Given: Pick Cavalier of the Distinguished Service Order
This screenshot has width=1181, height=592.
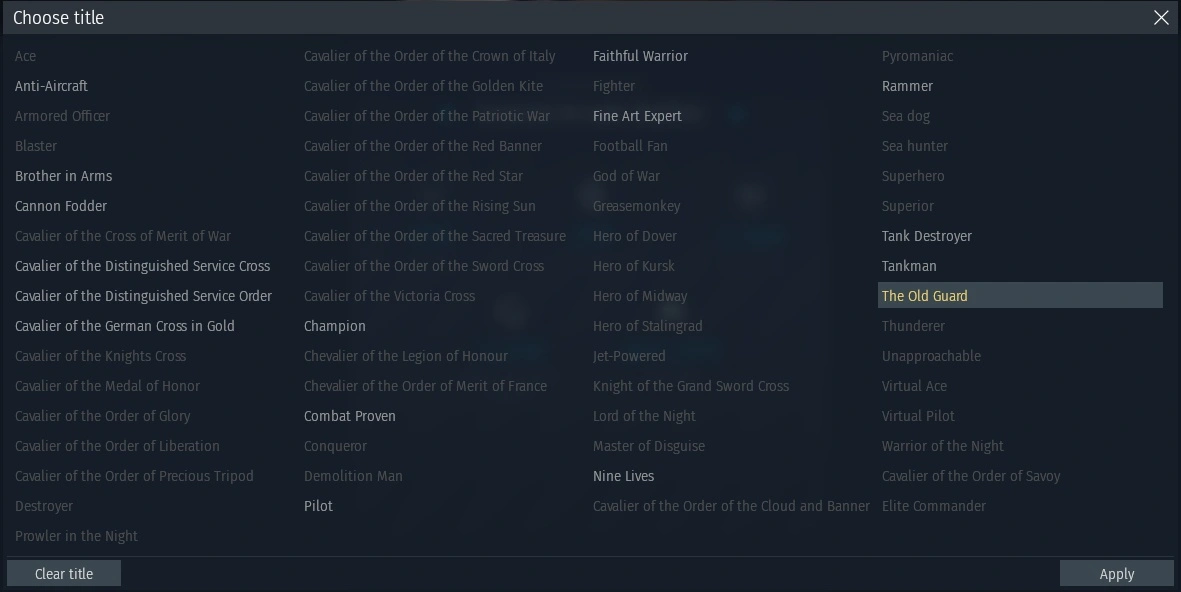Looking at the screenshot, I should (144, 296).
